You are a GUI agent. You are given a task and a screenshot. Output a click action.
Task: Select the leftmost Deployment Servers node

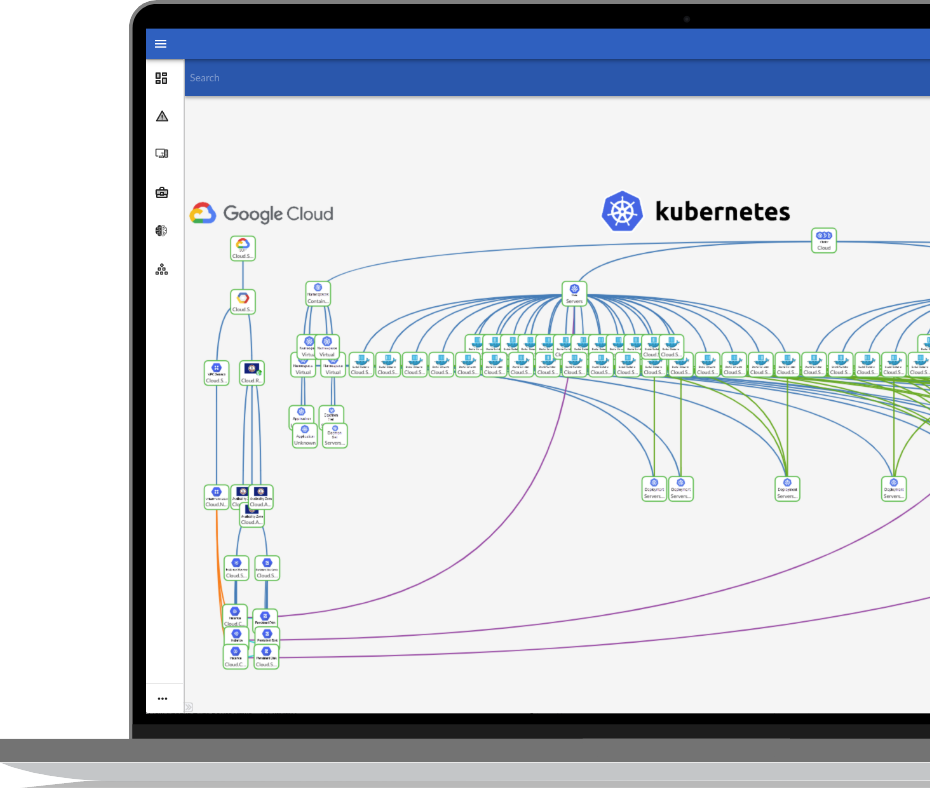click(654, 489)
